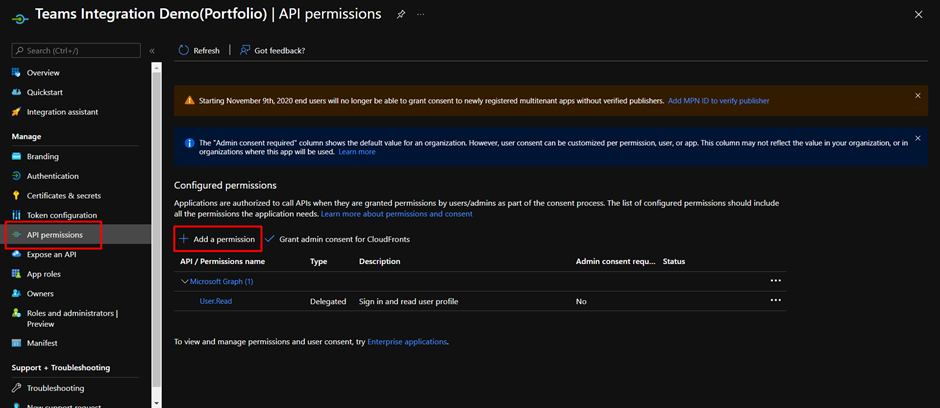Click the checkmark icon for Grant admin consent
Screen dimensions: 940x408
click(270, 238)
